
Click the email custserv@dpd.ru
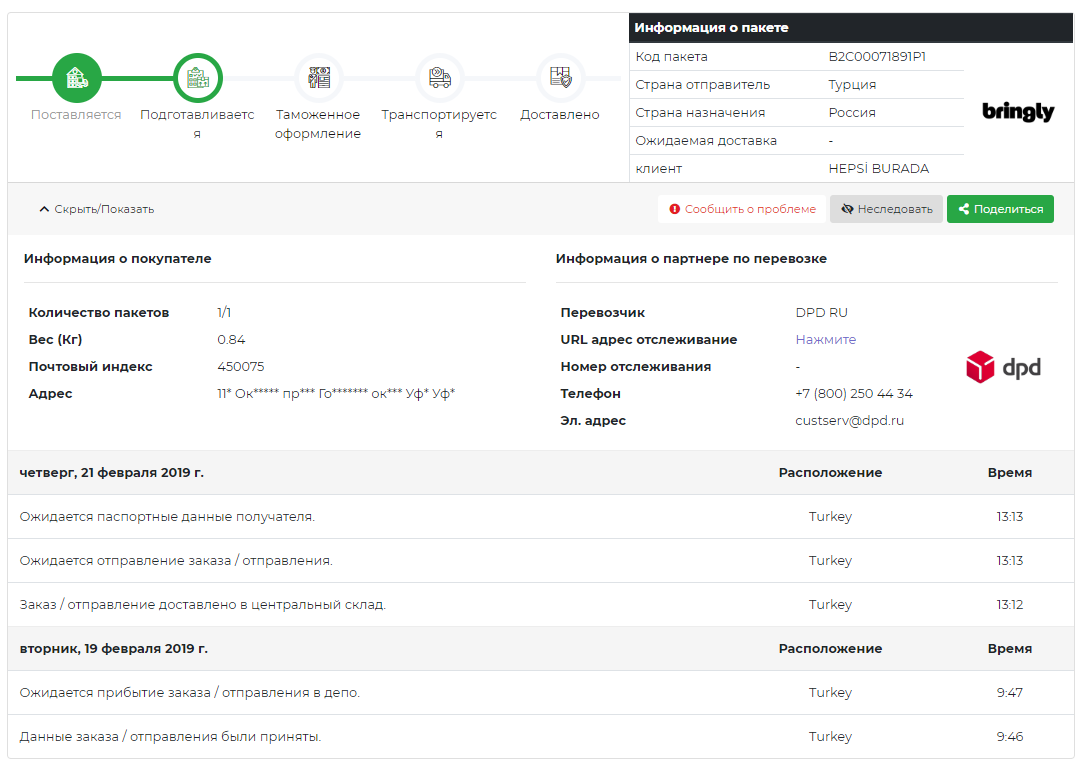coord(850,421)
